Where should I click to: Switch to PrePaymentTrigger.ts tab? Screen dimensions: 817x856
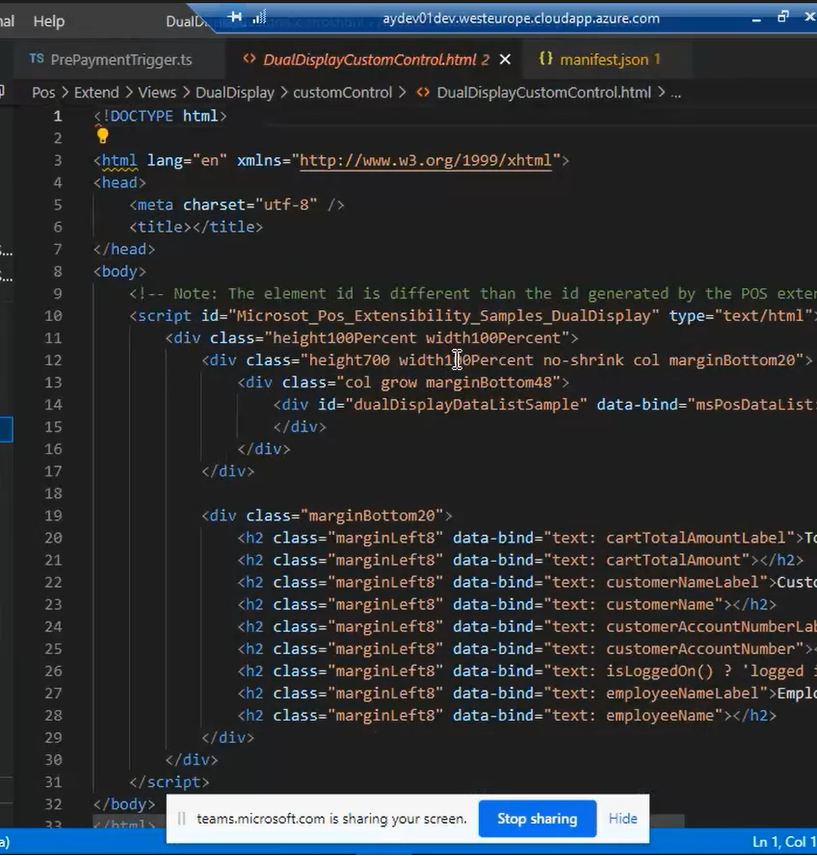121,60
